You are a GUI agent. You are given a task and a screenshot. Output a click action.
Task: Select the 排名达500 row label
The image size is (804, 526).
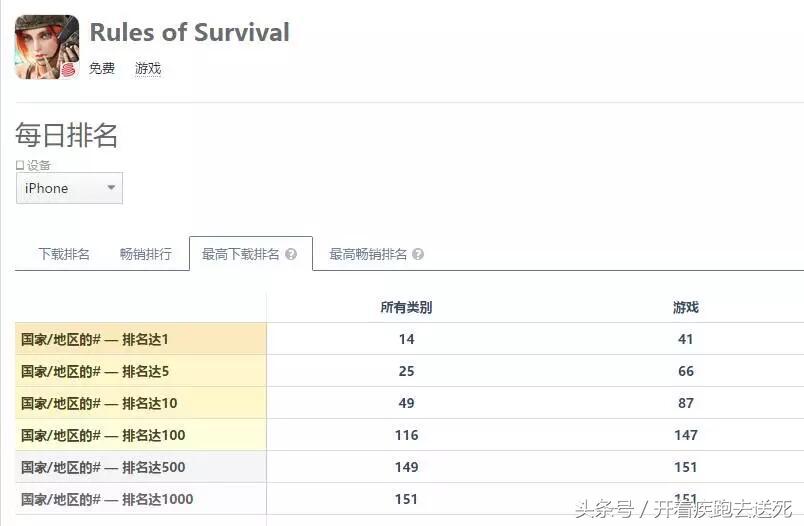103,467
